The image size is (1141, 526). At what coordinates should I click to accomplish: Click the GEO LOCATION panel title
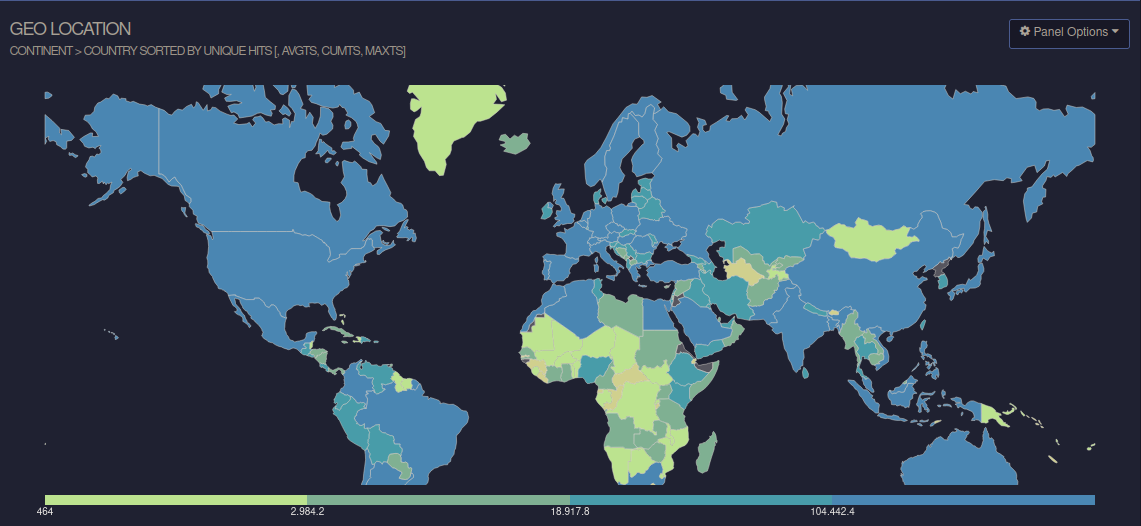tap(70, 29)
